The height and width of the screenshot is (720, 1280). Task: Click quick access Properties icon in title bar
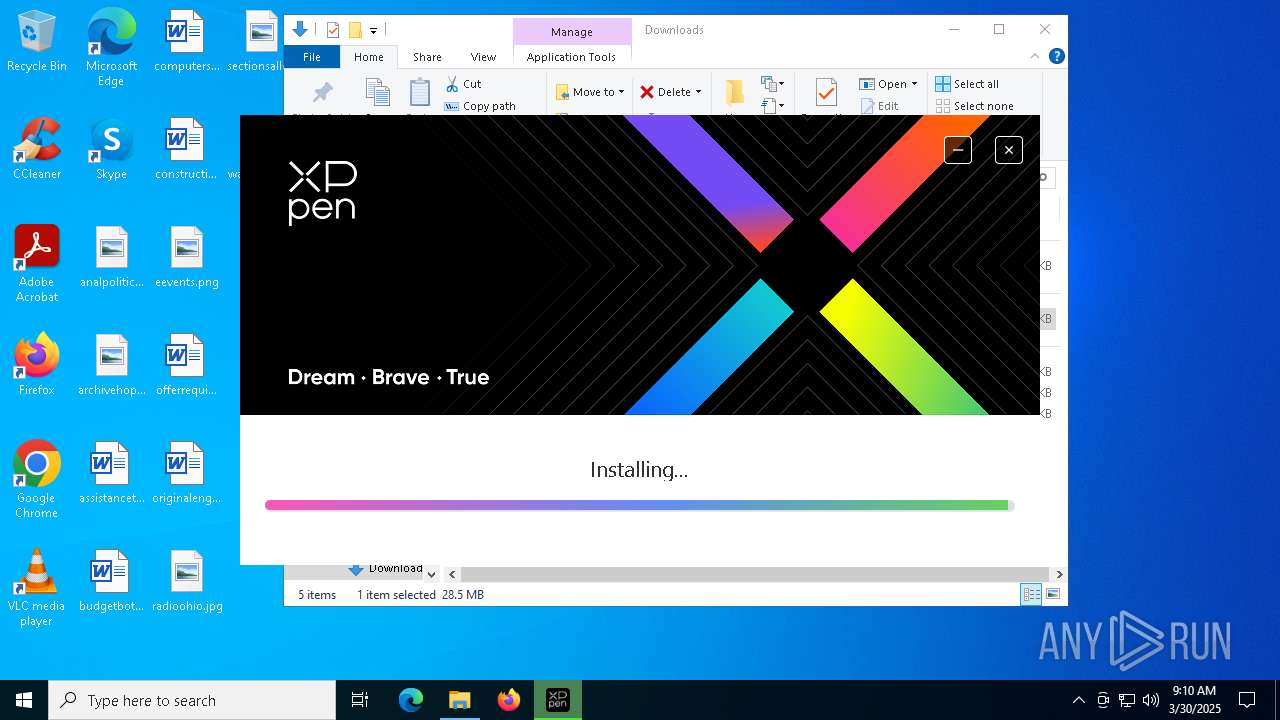tap(333, 30)
